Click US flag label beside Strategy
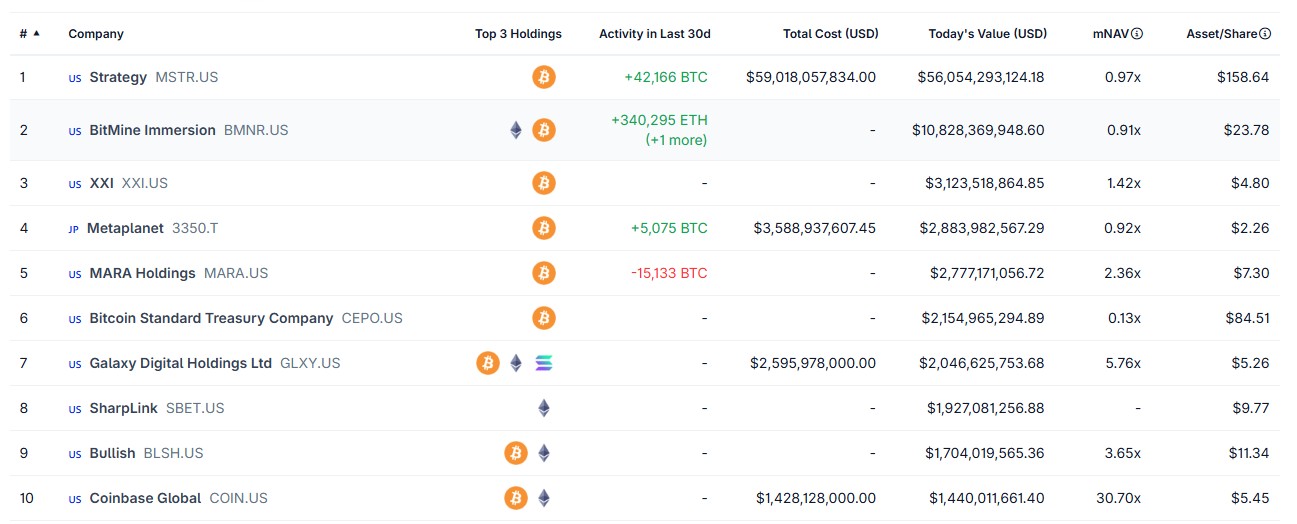Viewport: 1297px width, 524px height. [x=75, y=78]
